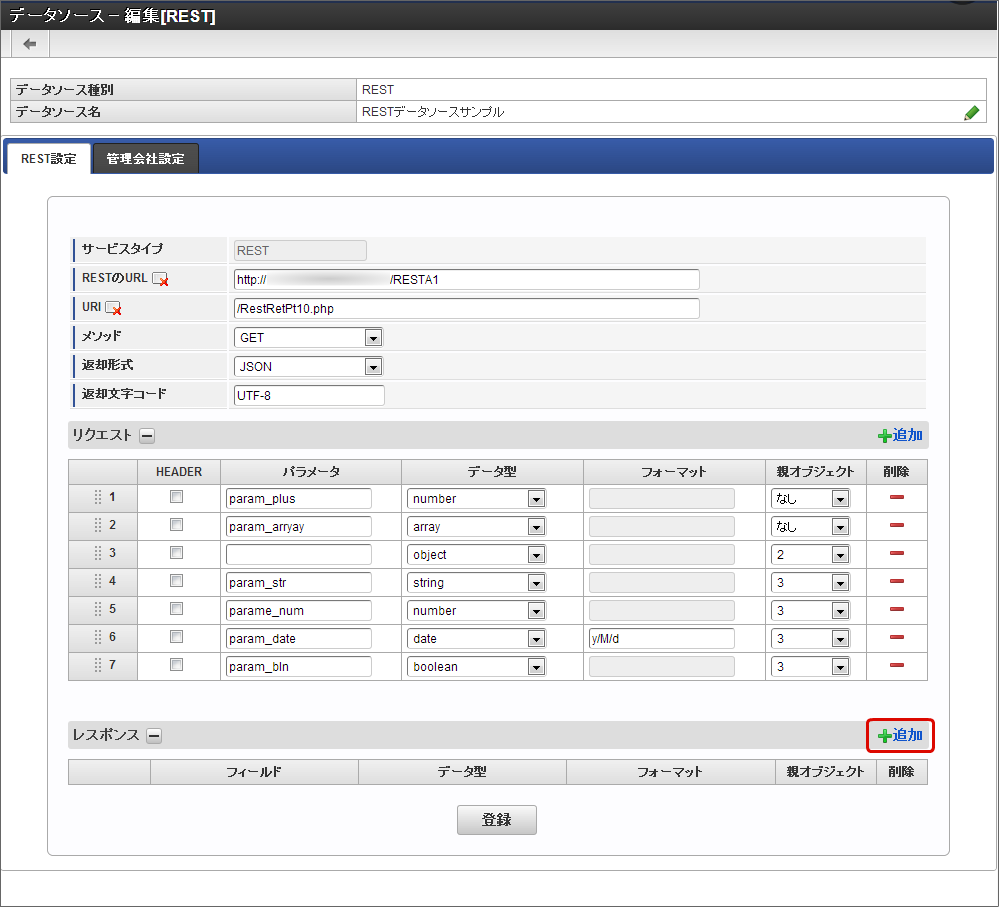Click the 登録 button

coord(496,820)
